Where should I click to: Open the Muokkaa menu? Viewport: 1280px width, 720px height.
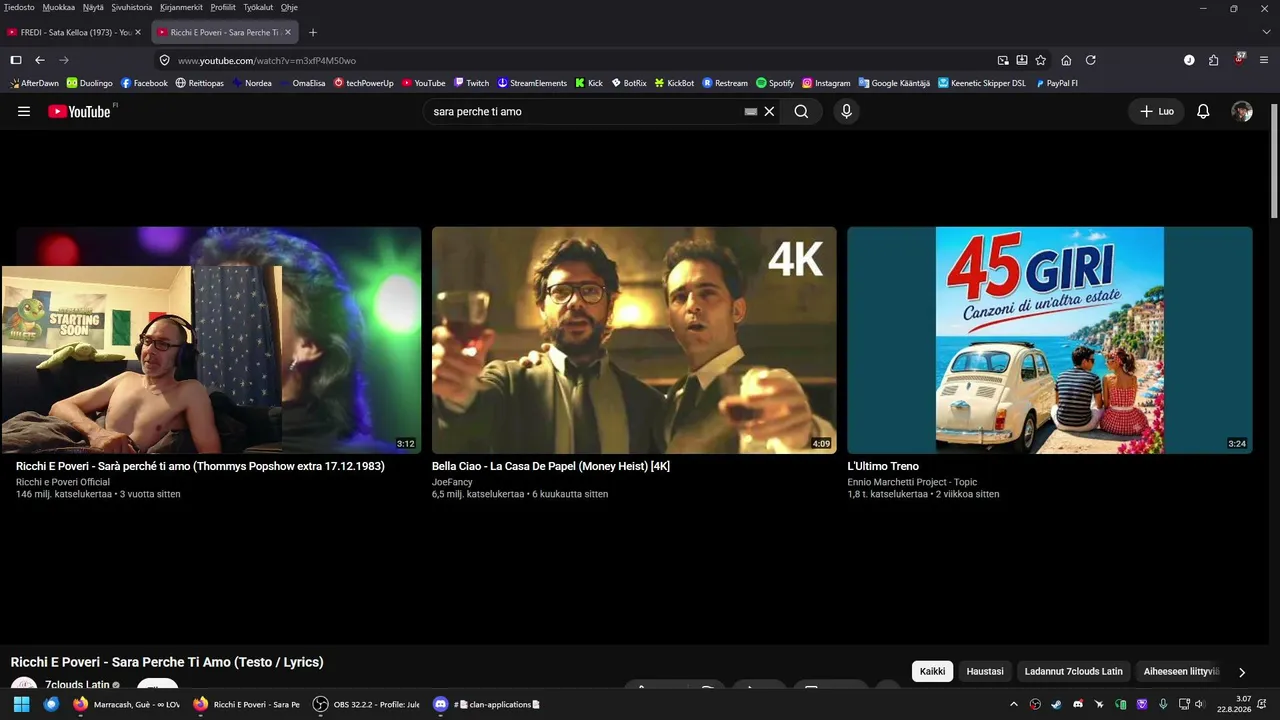59,7
